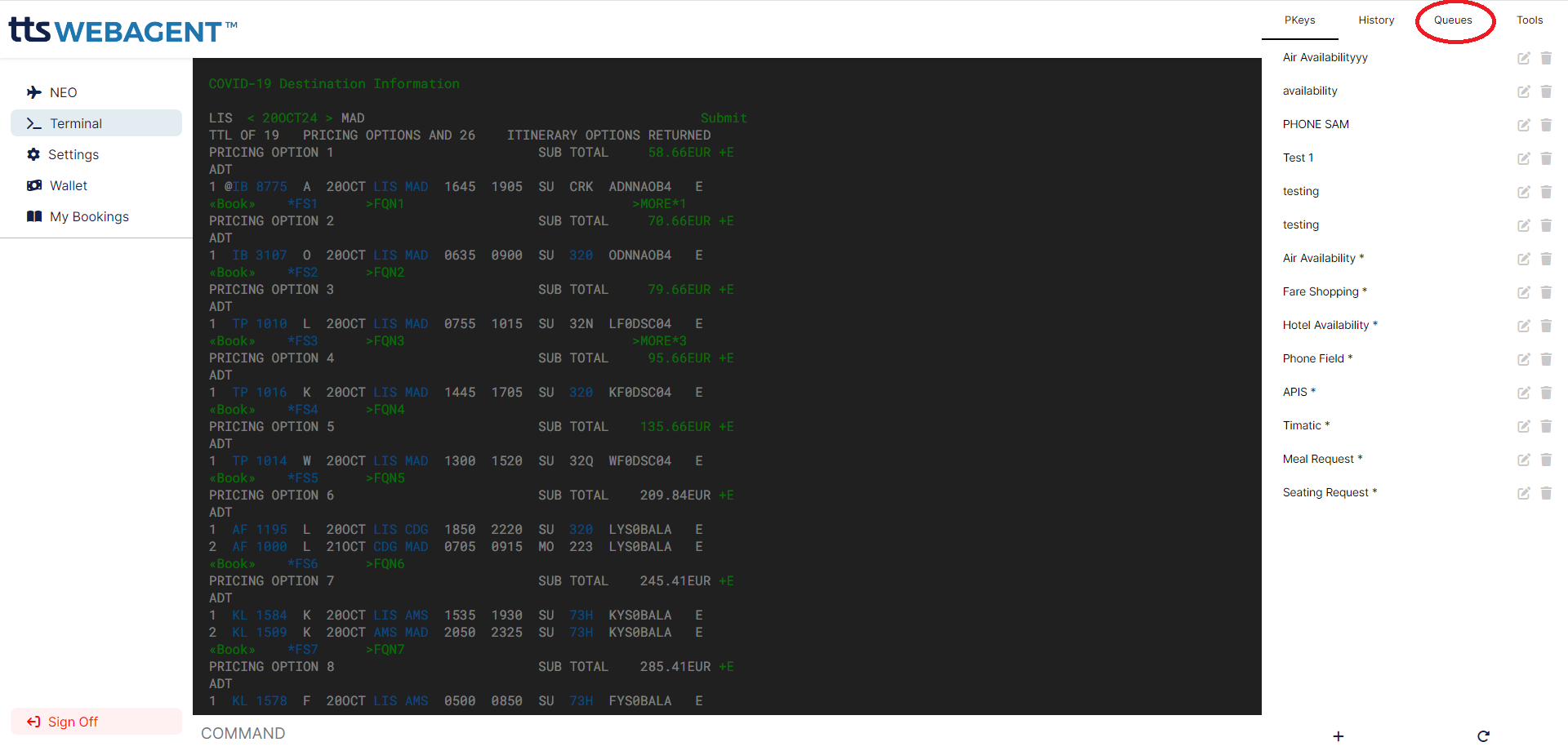The image size is (1568, 751).
Task: Book pricing option 7 KL flights
Action: coord(232,650)
